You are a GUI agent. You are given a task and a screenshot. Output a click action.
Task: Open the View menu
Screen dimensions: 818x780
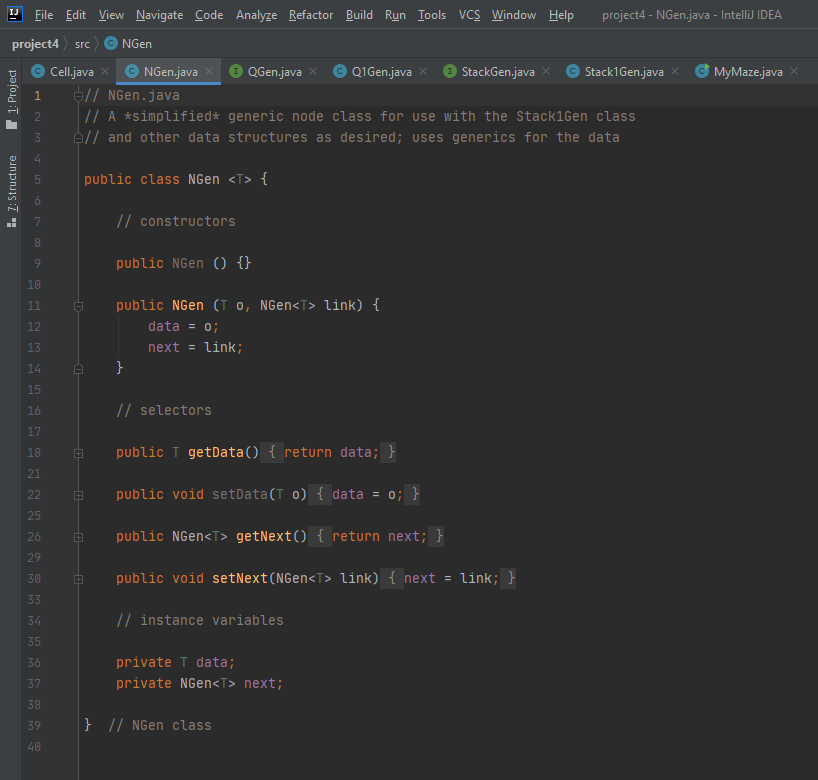111,15
